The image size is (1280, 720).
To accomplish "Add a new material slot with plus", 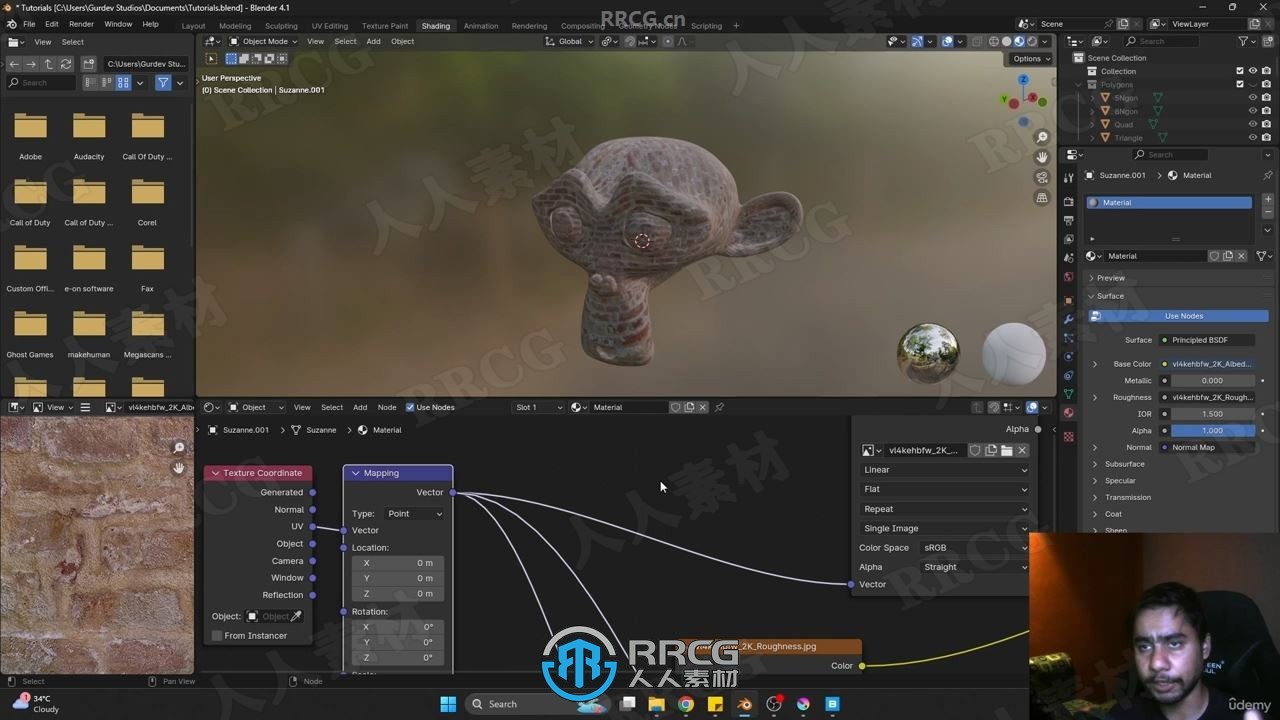I will [x=1268, y=200].
